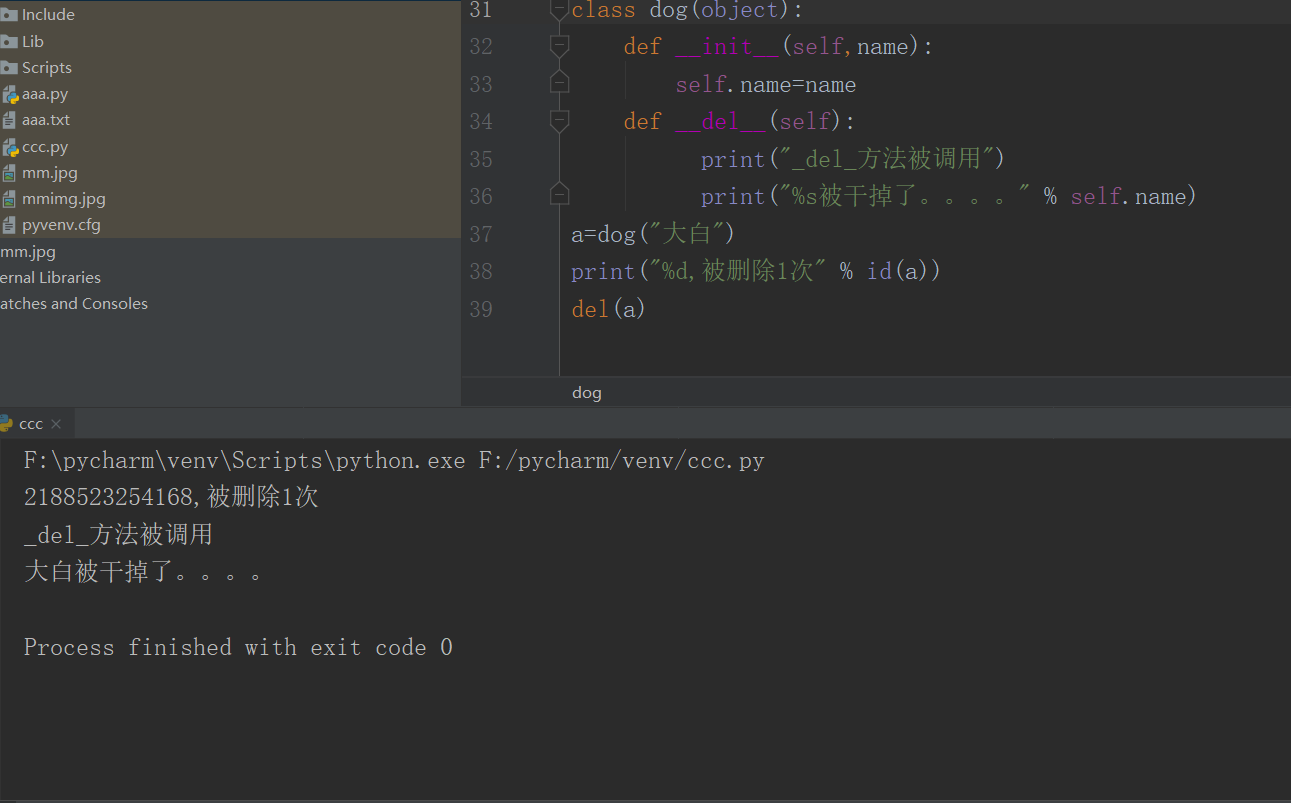Click the 'Process finished with exit code 0' text
This screenshot has width=1291, height=803.
pos(238,648)
